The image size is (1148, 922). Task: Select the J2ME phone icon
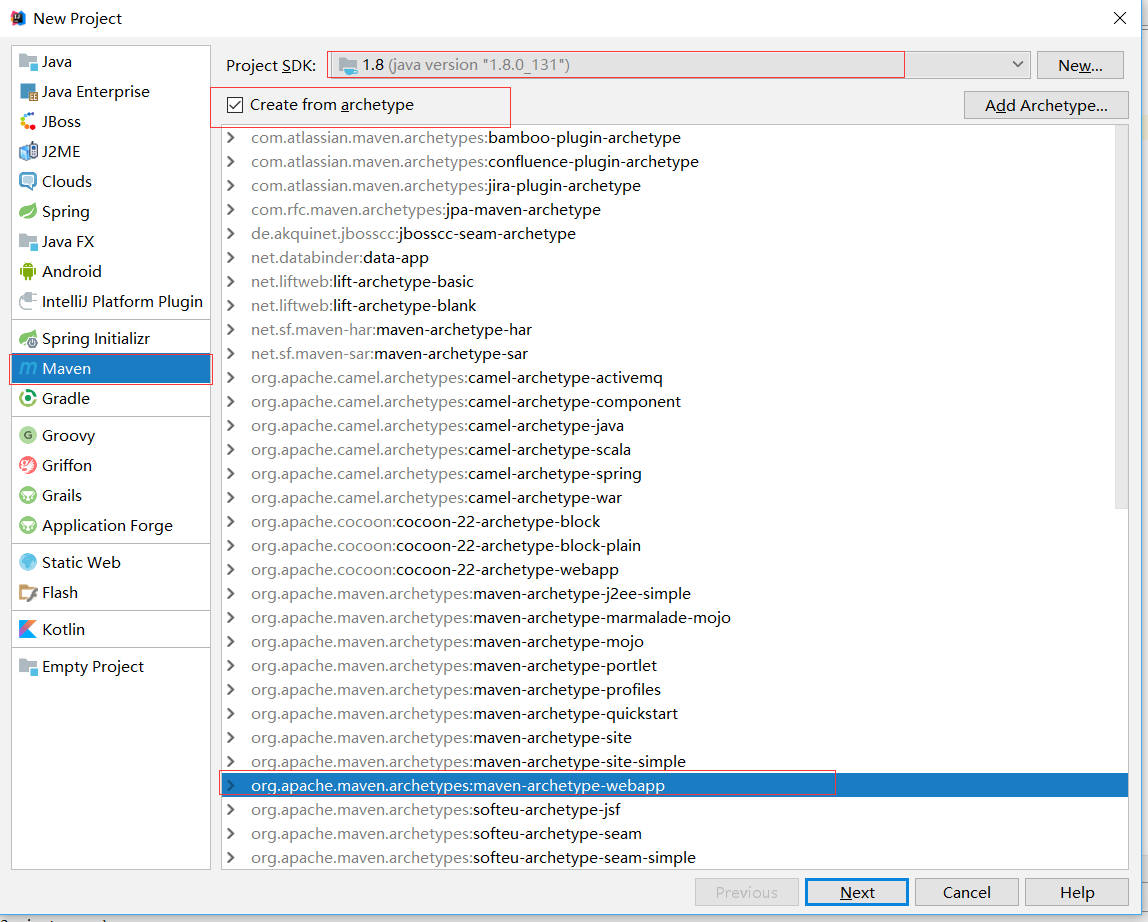click(28, 152)
